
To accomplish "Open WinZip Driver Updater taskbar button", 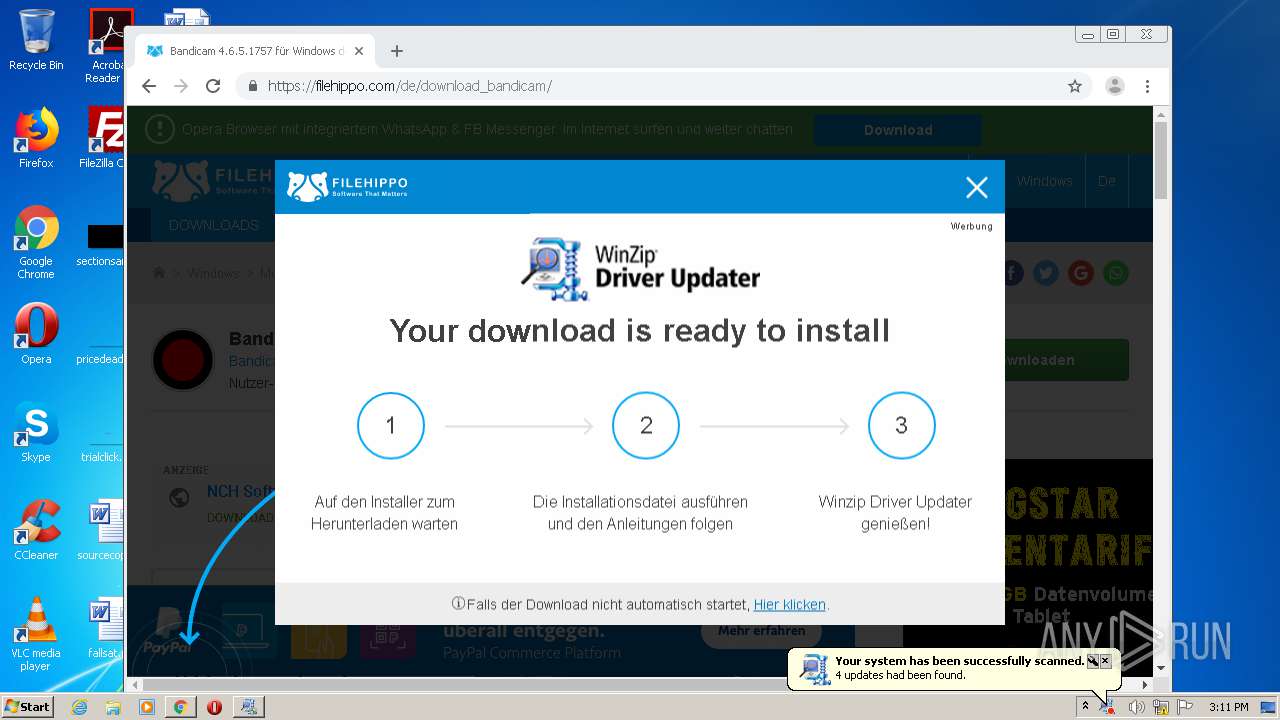I will coord(248,707).
